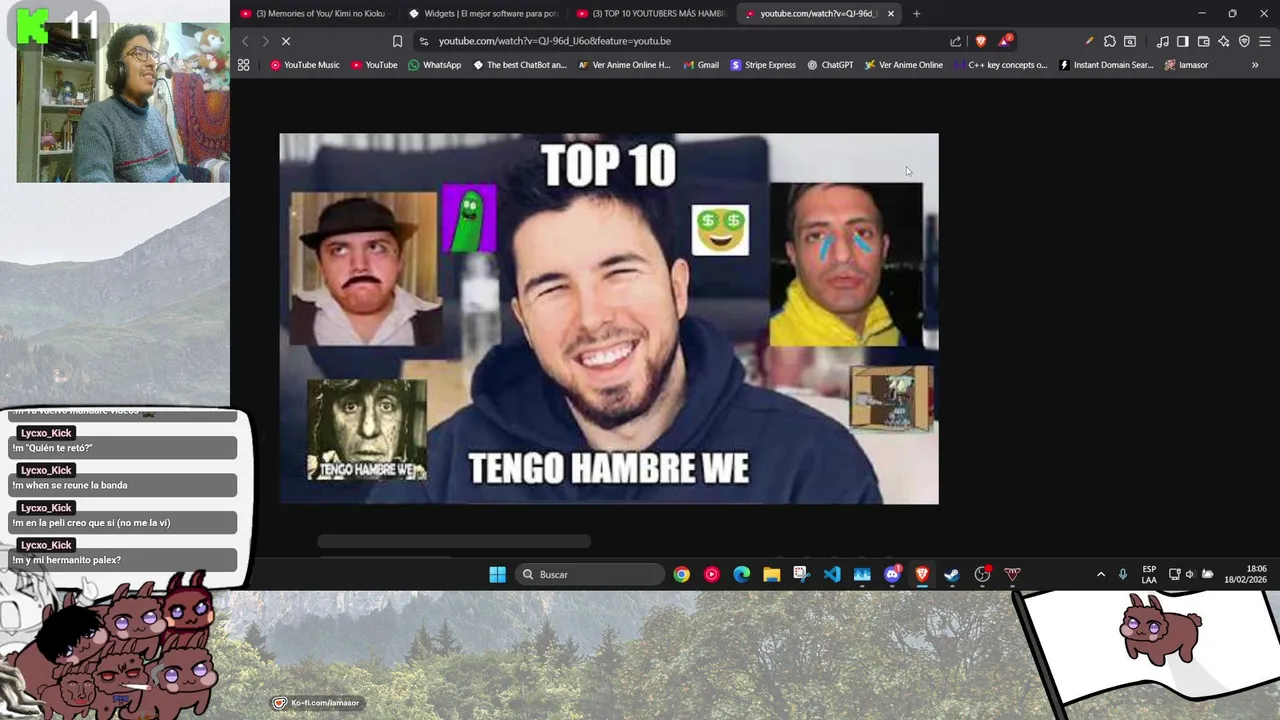Open YouTube Music app in taskbar
This screenshot has height=720, width=1280.
pyautogui.click(x=711, y=574)
